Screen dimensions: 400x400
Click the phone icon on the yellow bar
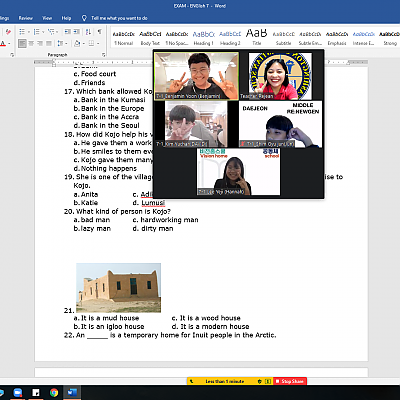191,381
